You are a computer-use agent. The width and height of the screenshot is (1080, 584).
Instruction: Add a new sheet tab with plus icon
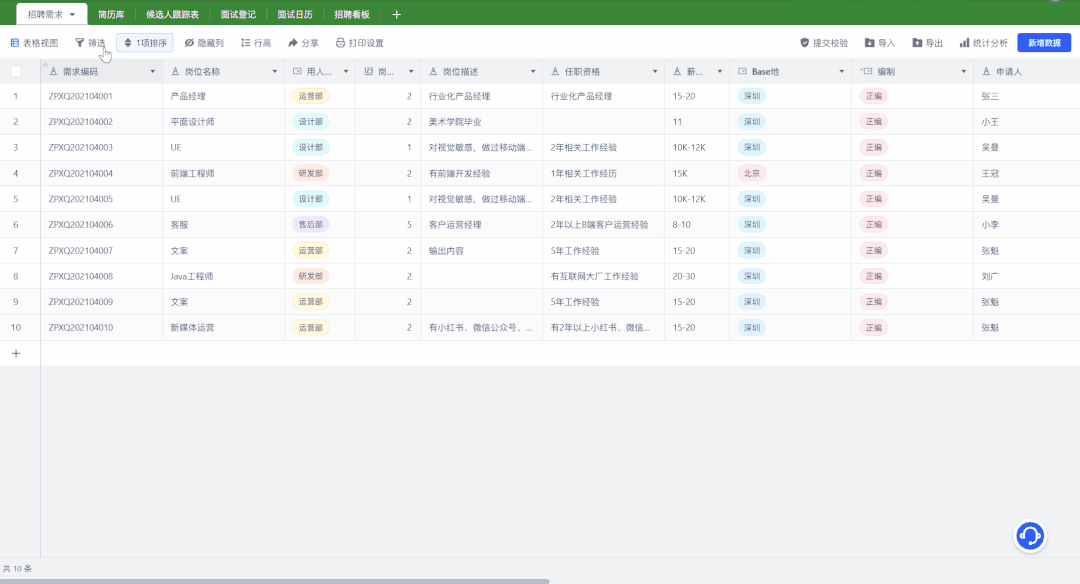396,14
